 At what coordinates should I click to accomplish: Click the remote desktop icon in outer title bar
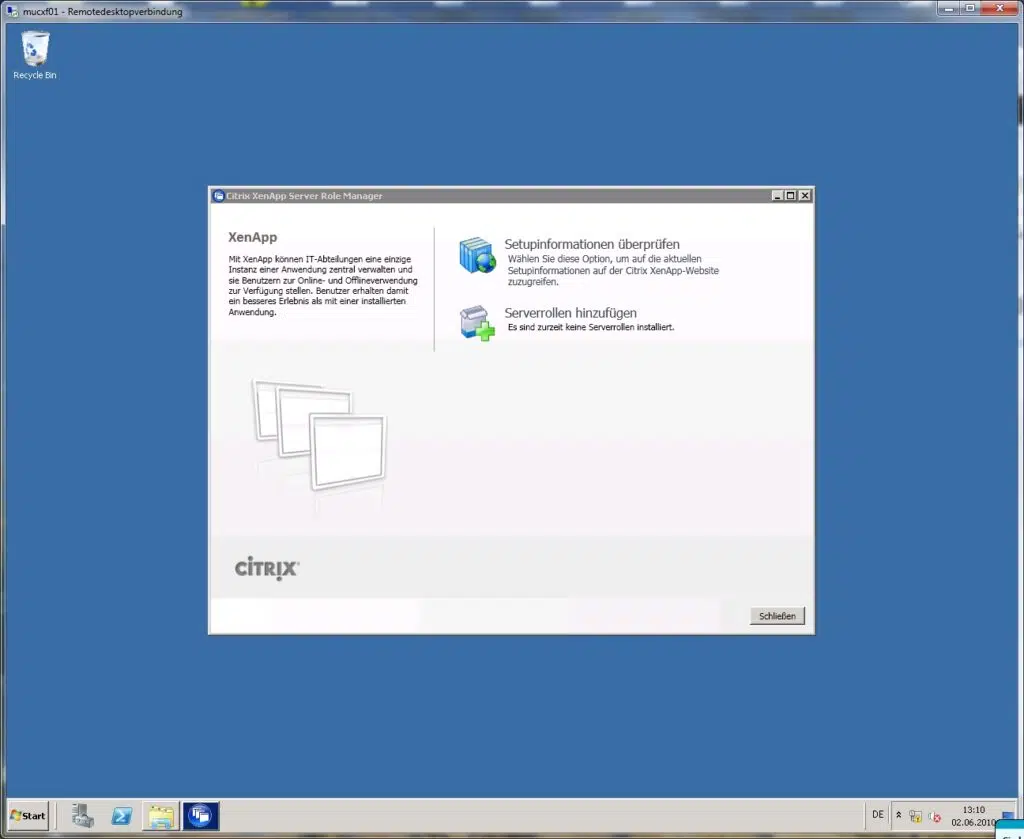click(12, 11)
